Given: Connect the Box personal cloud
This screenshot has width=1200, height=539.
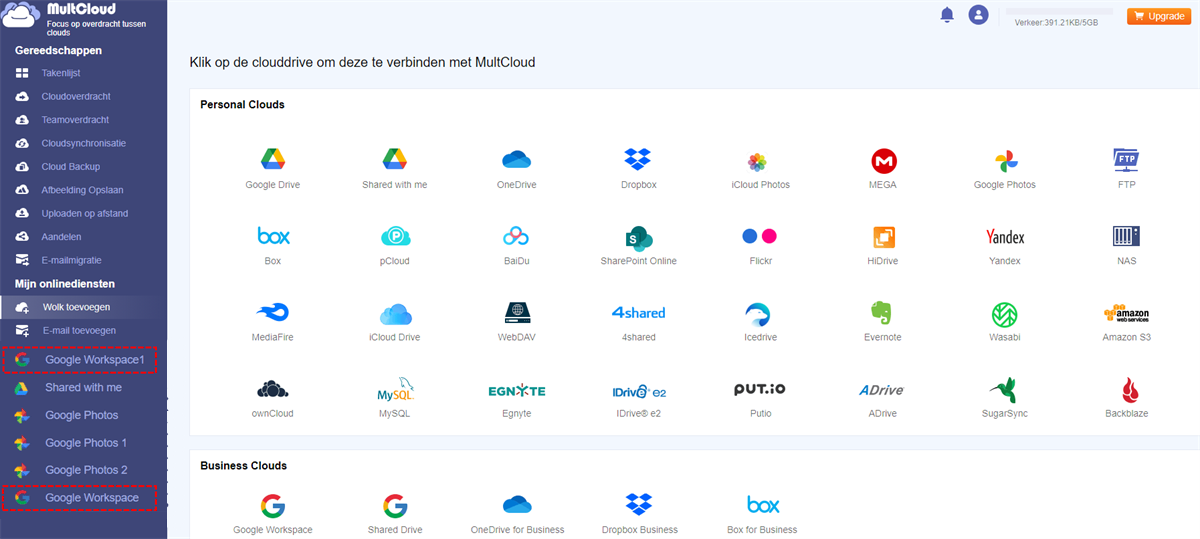Looking at the screenshot, I should [273, 236].
